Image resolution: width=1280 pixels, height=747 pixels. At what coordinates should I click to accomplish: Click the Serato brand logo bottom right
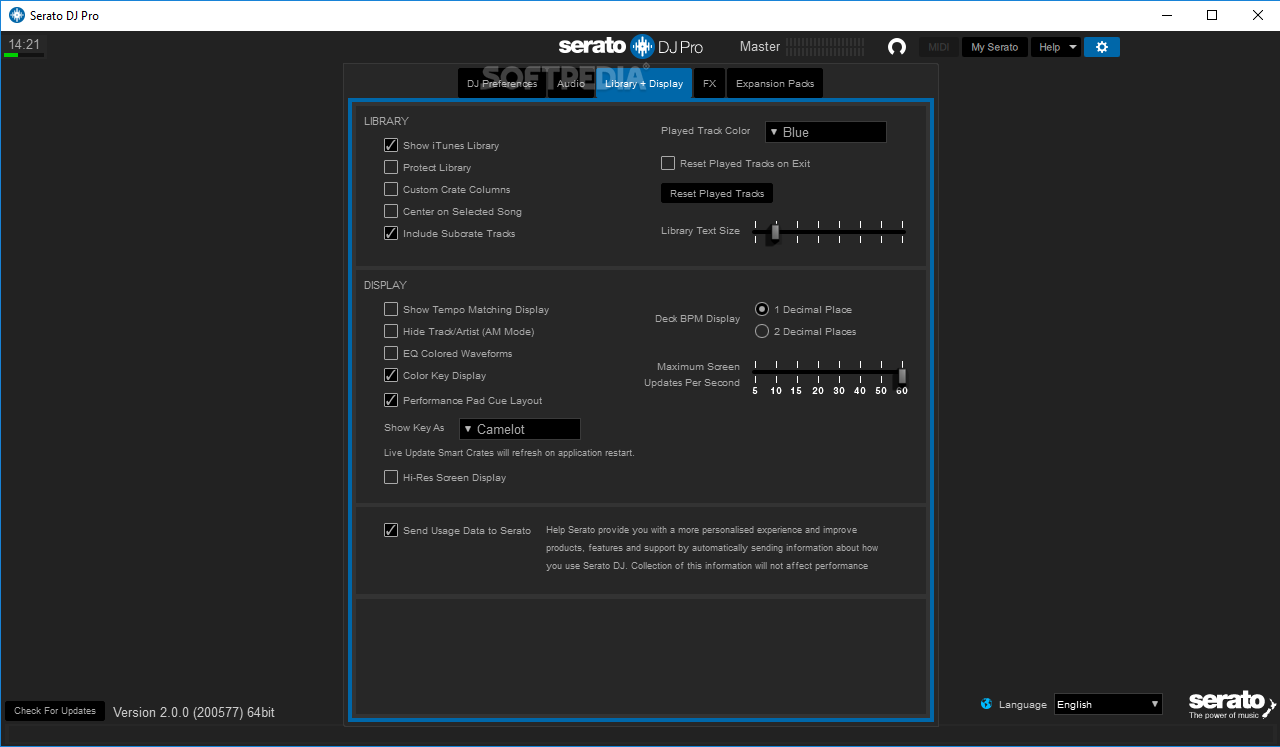click(x=1232, y=704)
